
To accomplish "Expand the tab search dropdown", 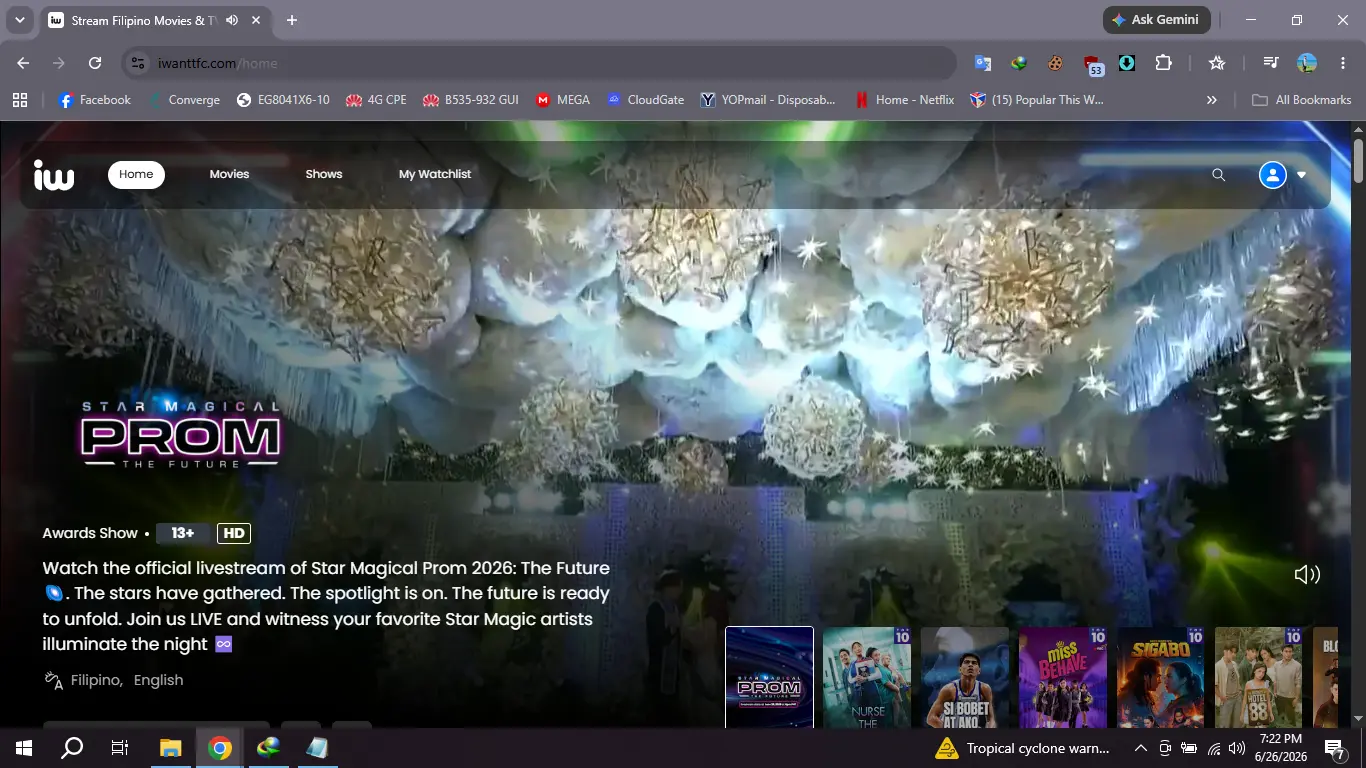I will pos(20,20).
